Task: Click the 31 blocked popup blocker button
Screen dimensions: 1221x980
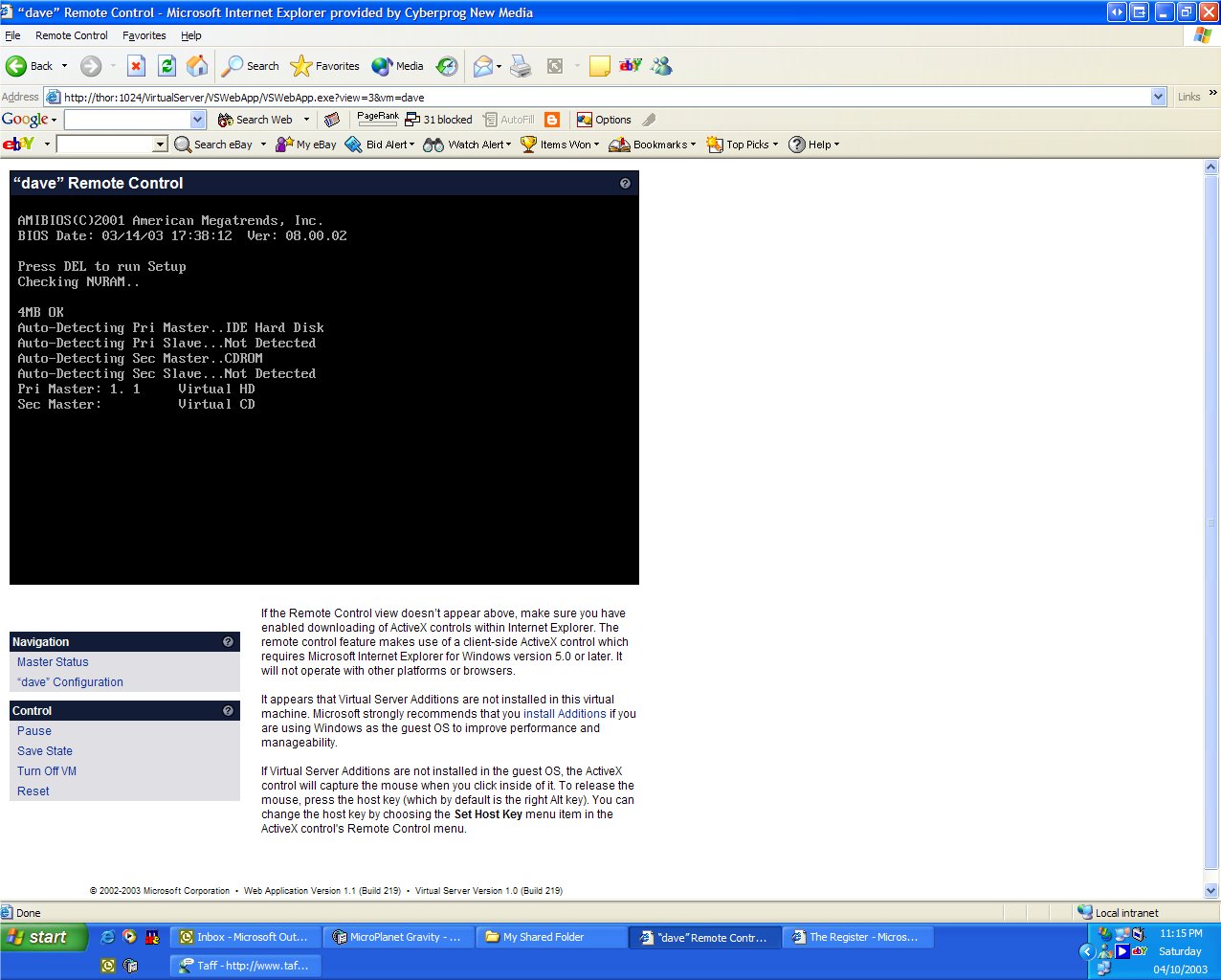Action: click(x=439, y=120)
